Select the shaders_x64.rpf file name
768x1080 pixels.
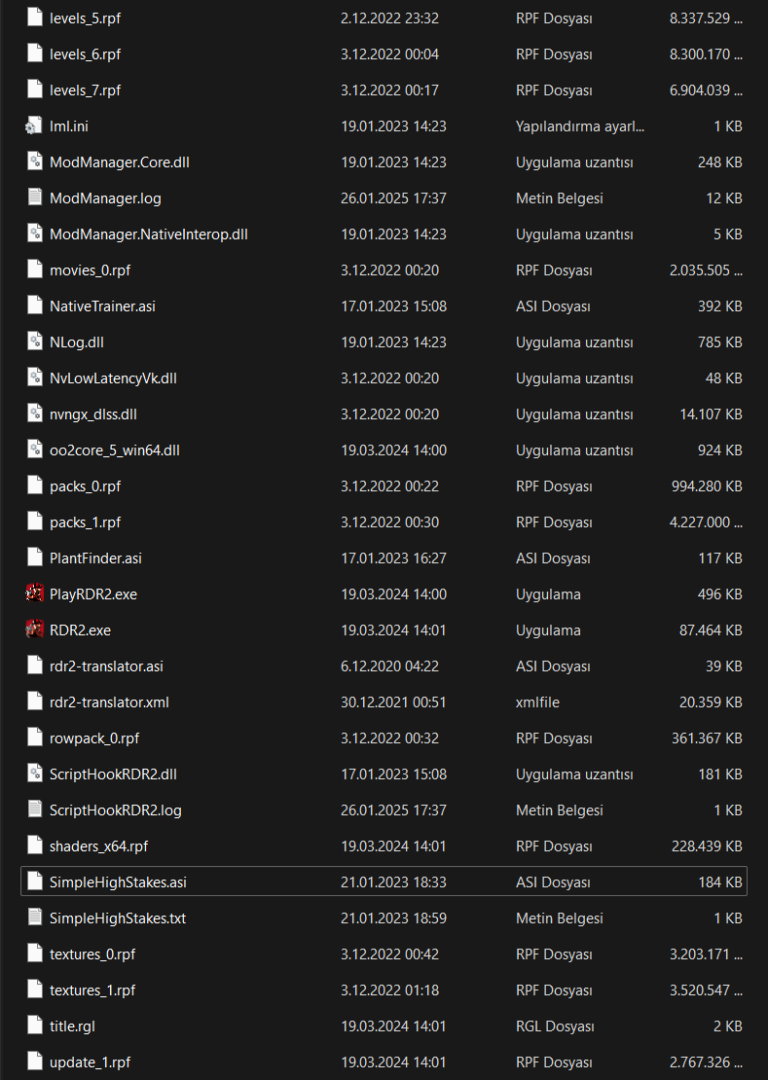(x=98, y=846)
